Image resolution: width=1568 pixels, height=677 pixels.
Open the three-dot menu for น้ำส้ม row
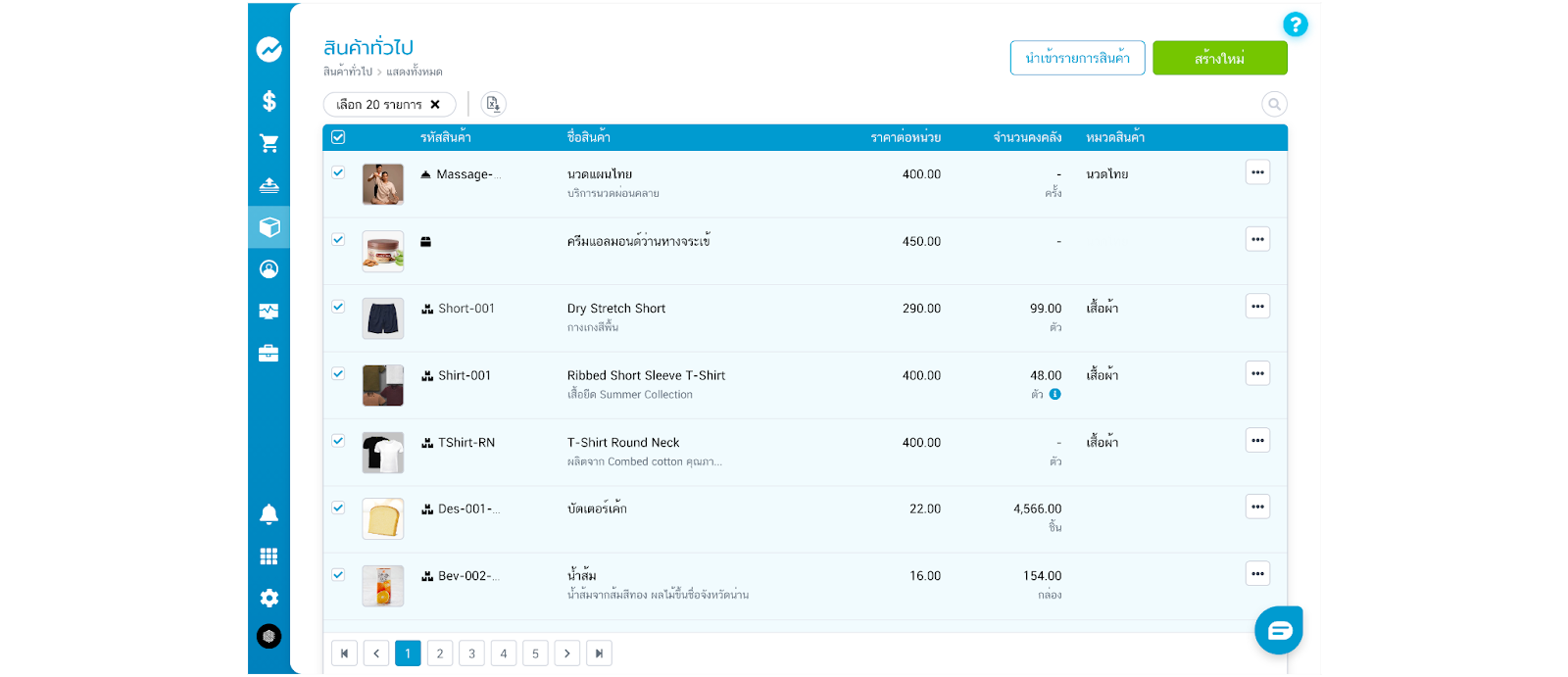pyautogui.click(x=1257, y=574)
